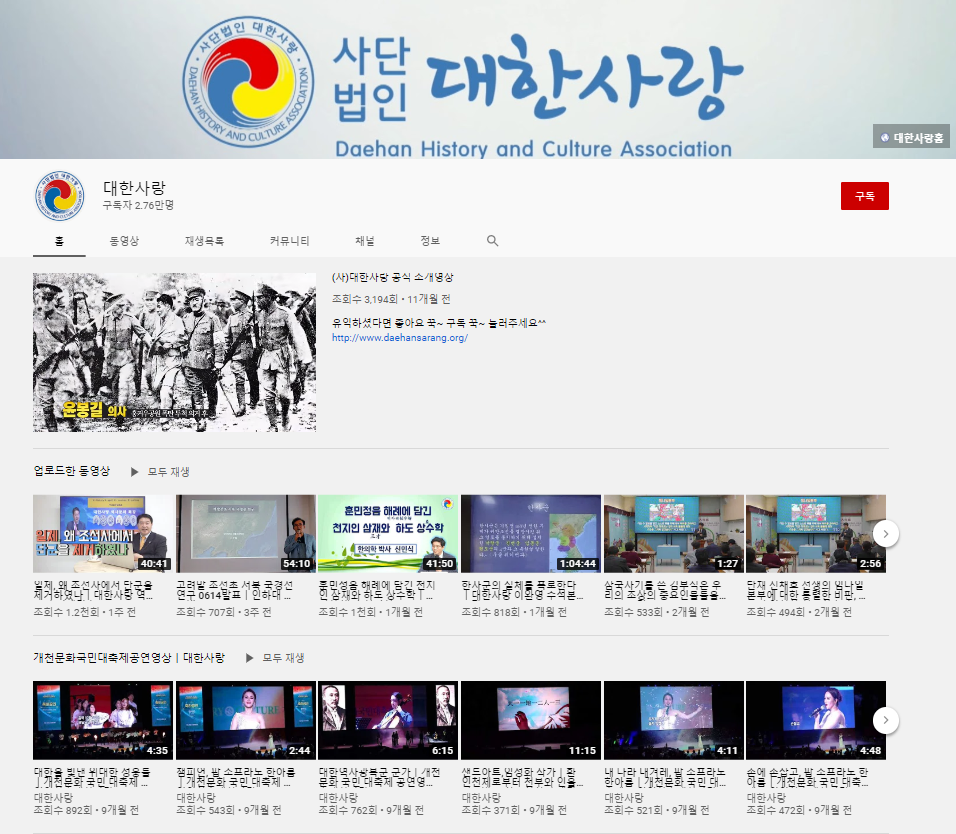Click '조회수 892회 • 9개월 전' text
The width and height of the screenshot is (956, 834).
86,810
